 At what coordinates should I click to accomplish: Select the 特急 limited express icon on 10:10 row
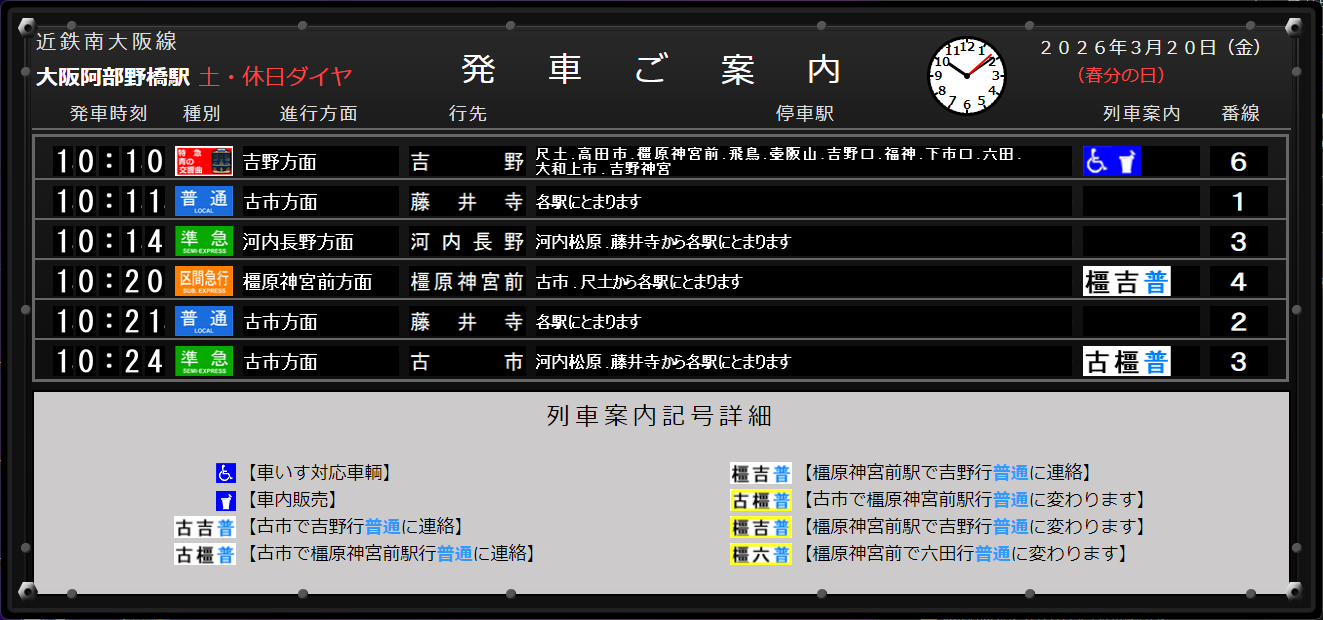tap(205, 160)
